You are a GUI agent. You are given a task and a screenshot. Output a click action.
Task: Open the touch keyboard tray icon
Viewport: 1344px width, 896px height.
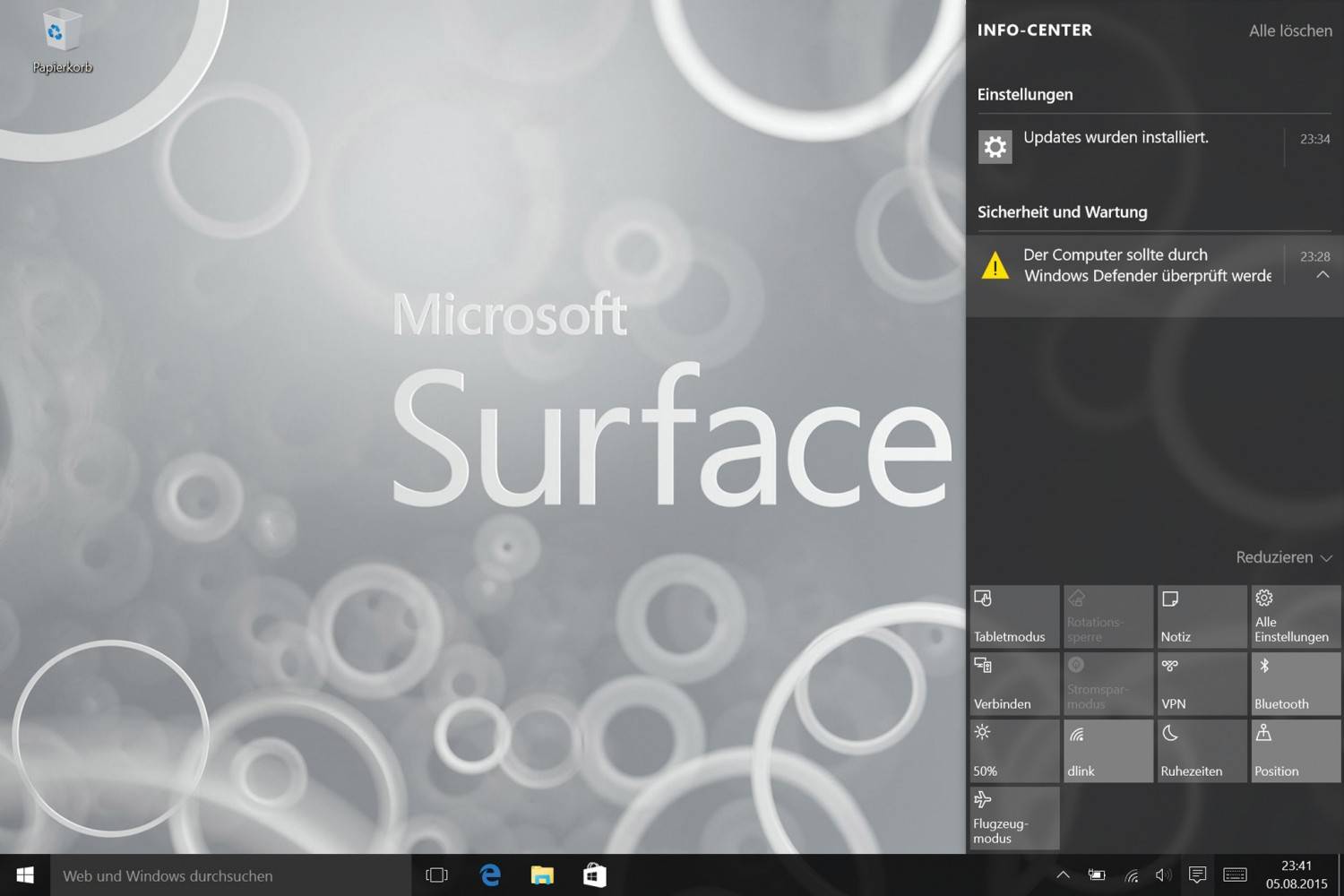(x=1235, y=875)
